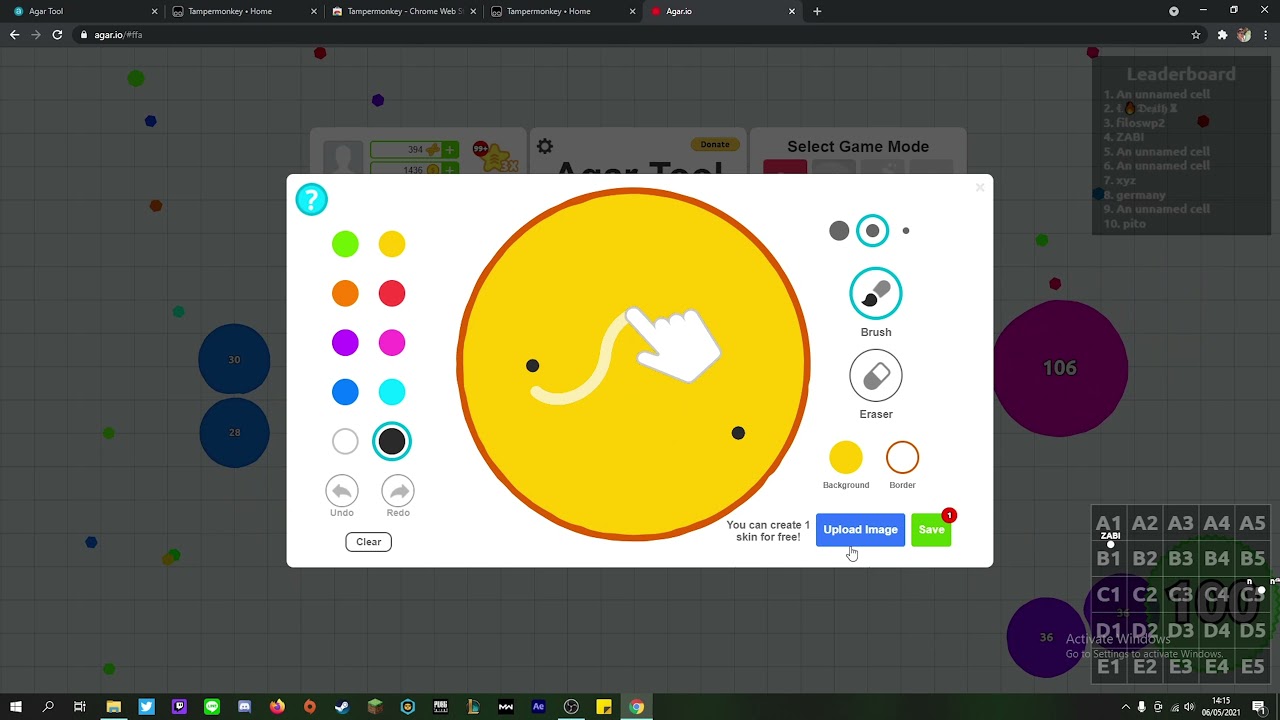This screenshot has width=1280, height=720.
Task: Pick the medium brush size dot
Action: (x=873, y=231)
